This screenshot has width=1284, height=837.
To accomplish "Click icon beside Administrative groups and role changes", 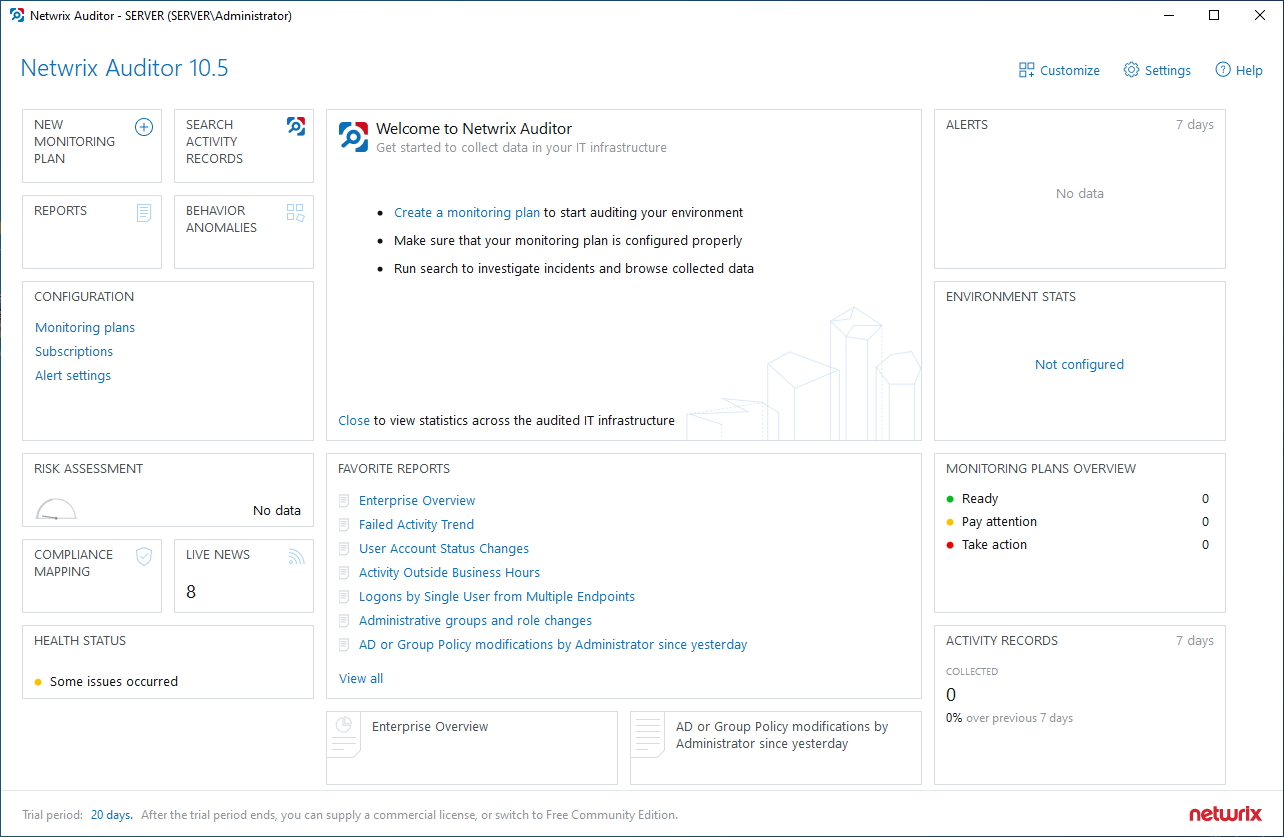I will pos(344,620).
